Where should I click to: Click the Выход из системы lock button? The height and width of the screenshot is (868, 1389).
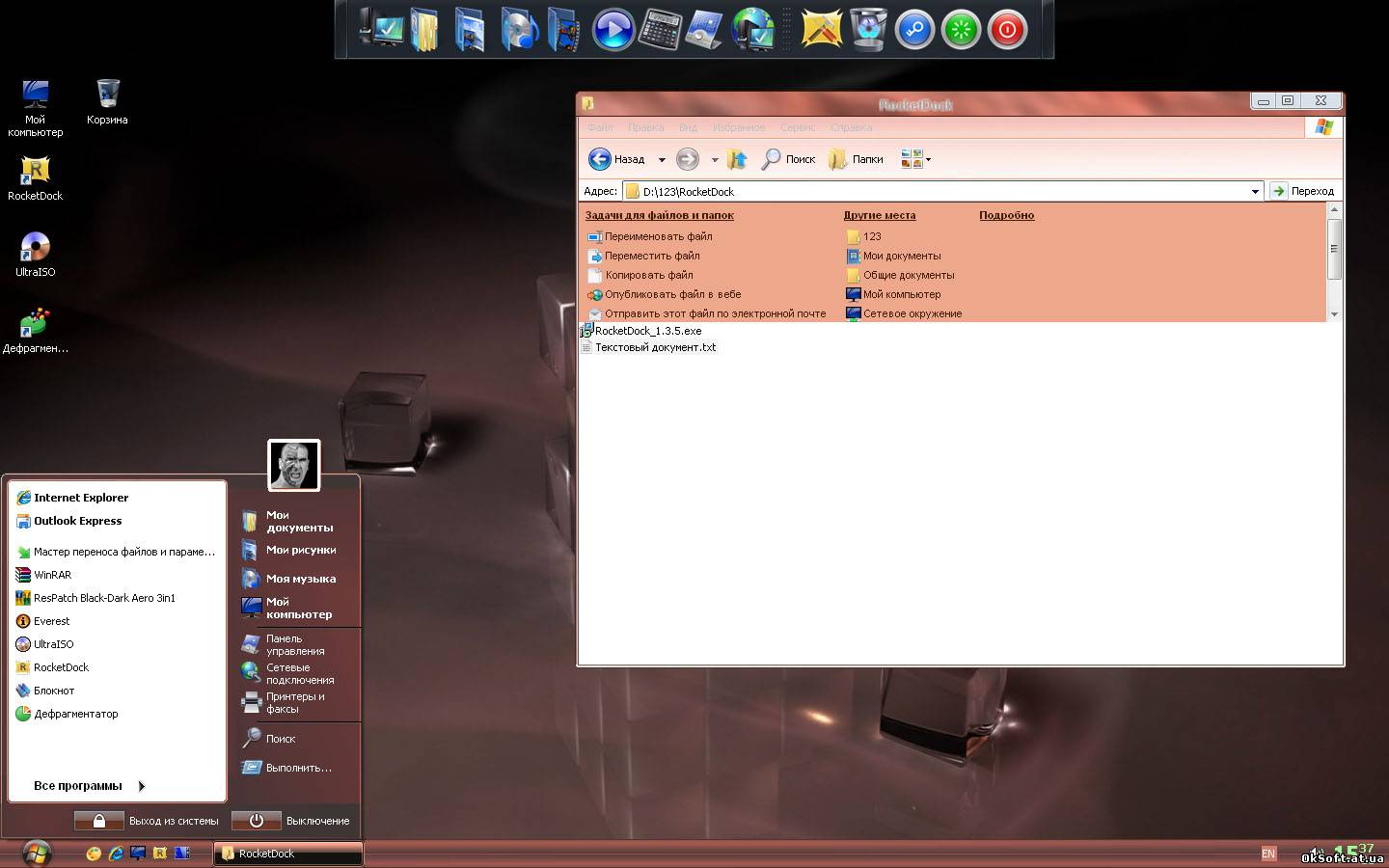pyautogui.click(x=99, y=821)
